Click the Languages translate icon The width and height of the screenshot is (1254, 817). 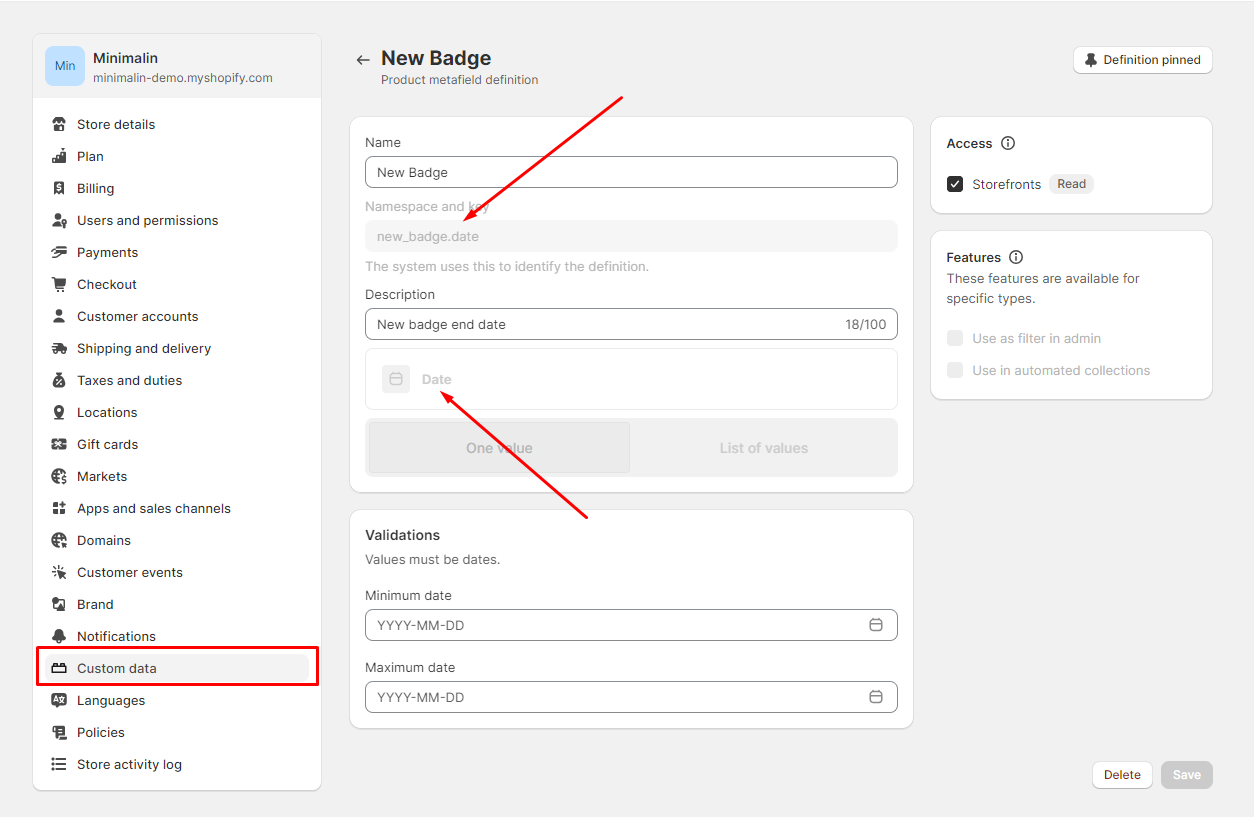point(59,700)
